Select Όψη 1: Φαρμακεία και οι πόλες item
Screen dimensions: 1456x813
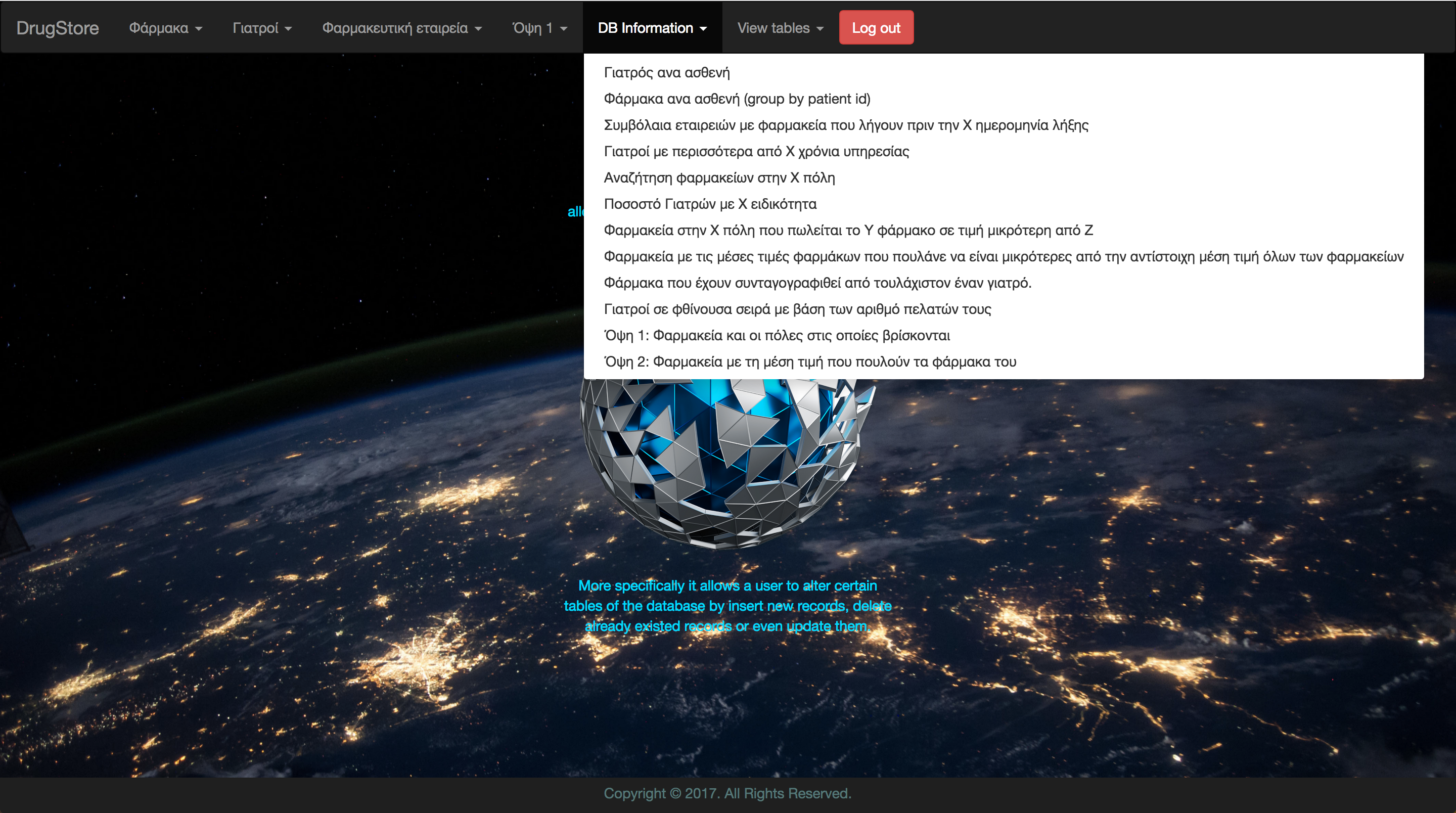(x=777, y=335)
